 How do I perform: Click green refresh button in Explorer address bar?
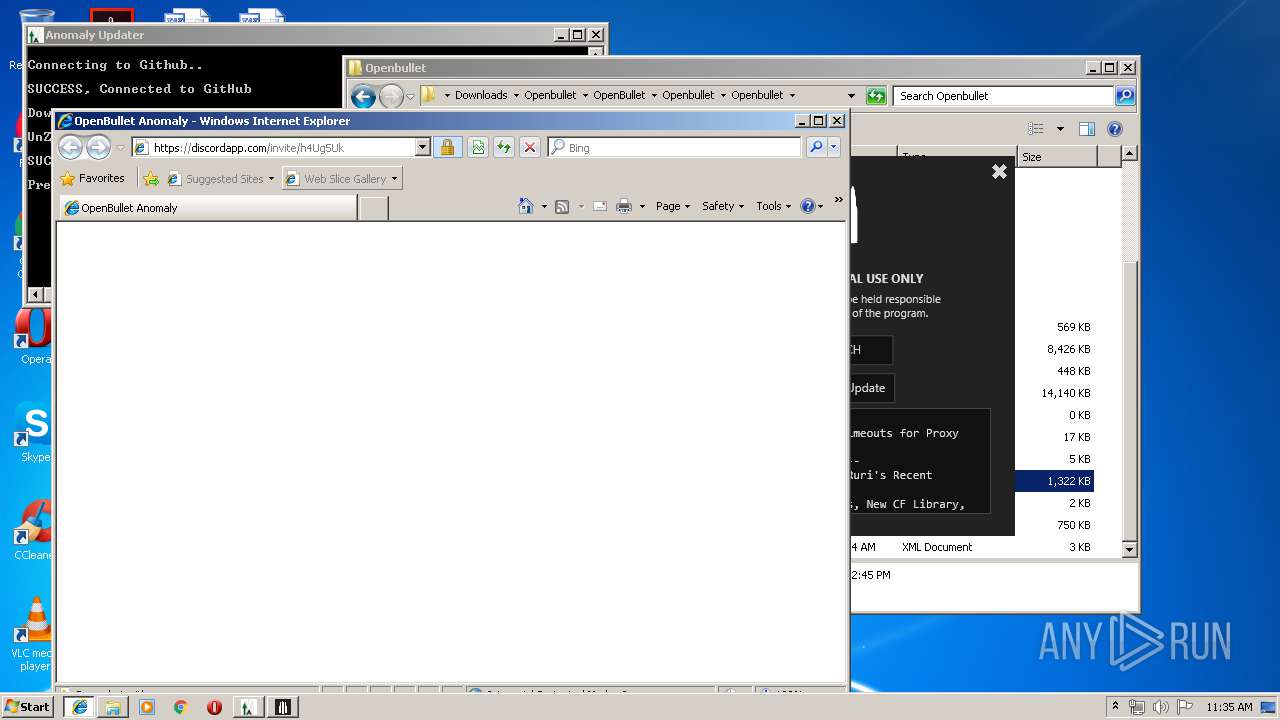[x=876, y=96]
